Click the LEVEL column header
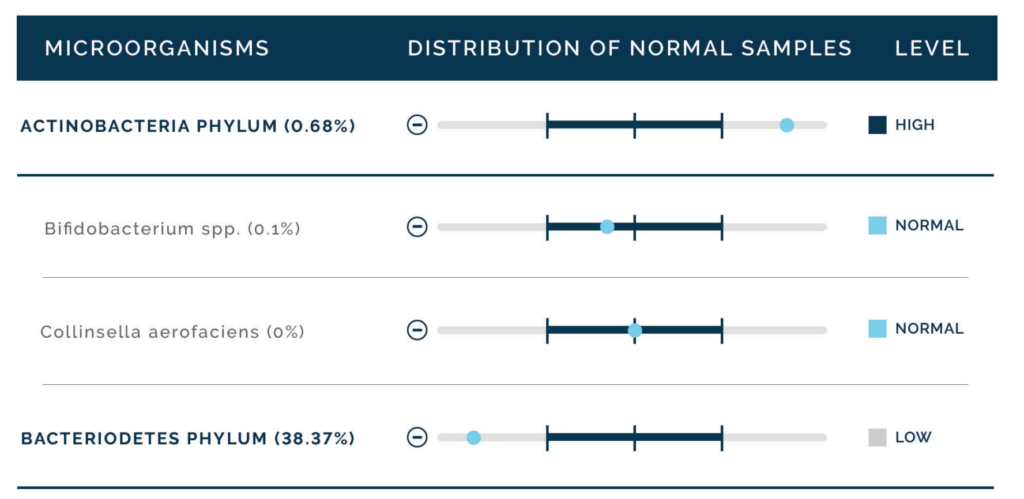Image resolution: width=1024 pixels, height=499 pixels. coord(932,48)
